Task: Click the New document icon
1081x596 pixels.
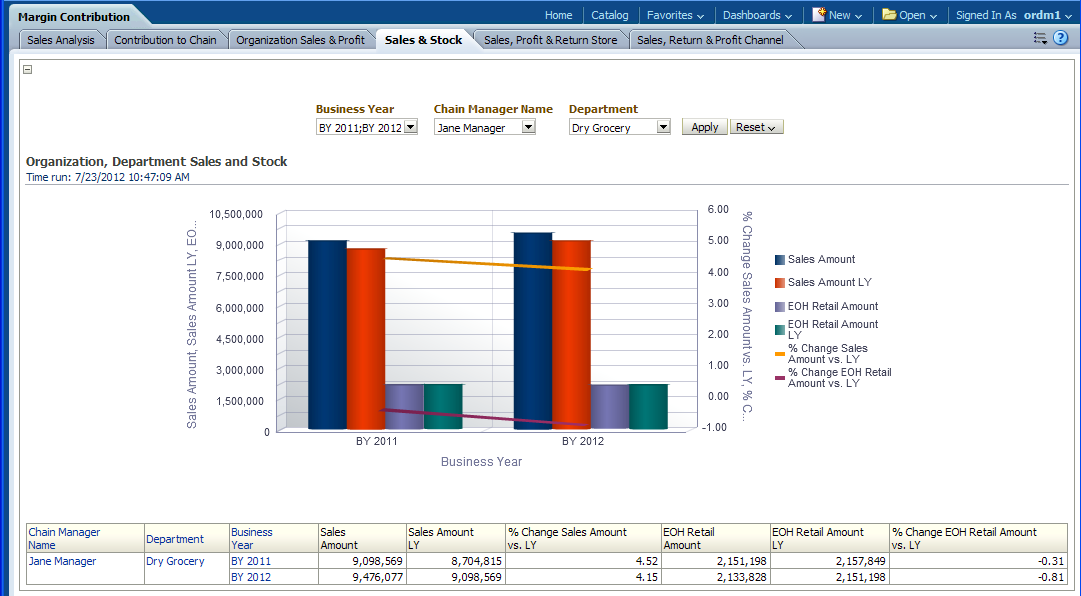Action: click(x=819, y=15)
